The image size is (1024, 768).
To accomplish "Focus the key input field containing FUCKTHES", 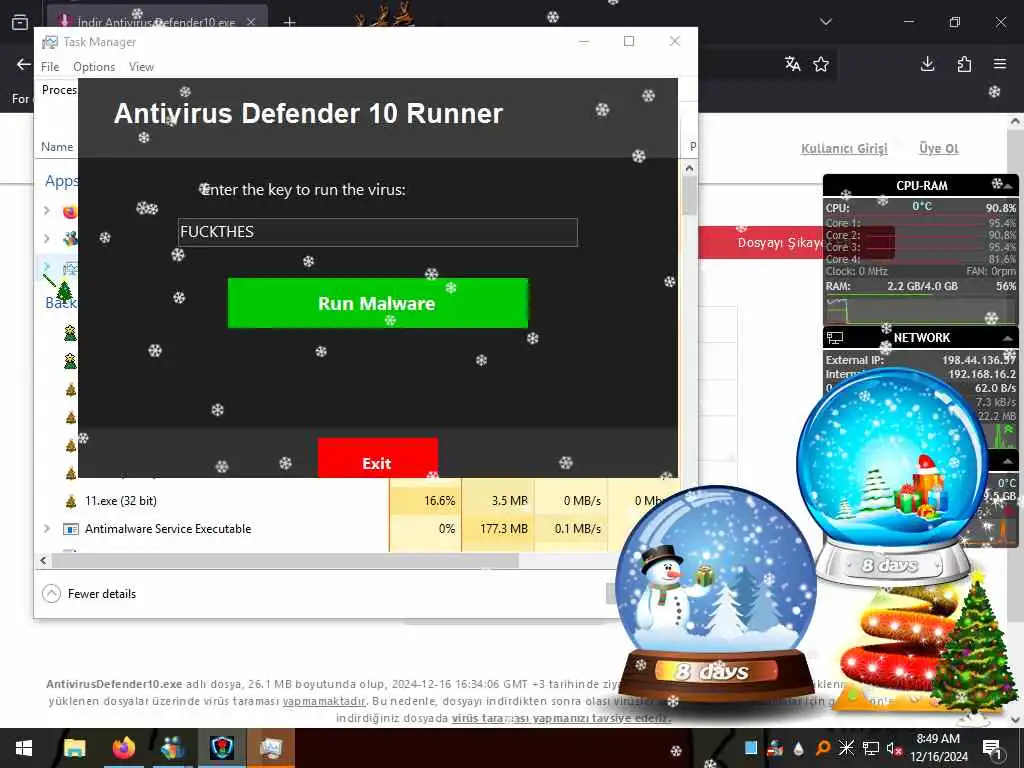I will [377, 232].
